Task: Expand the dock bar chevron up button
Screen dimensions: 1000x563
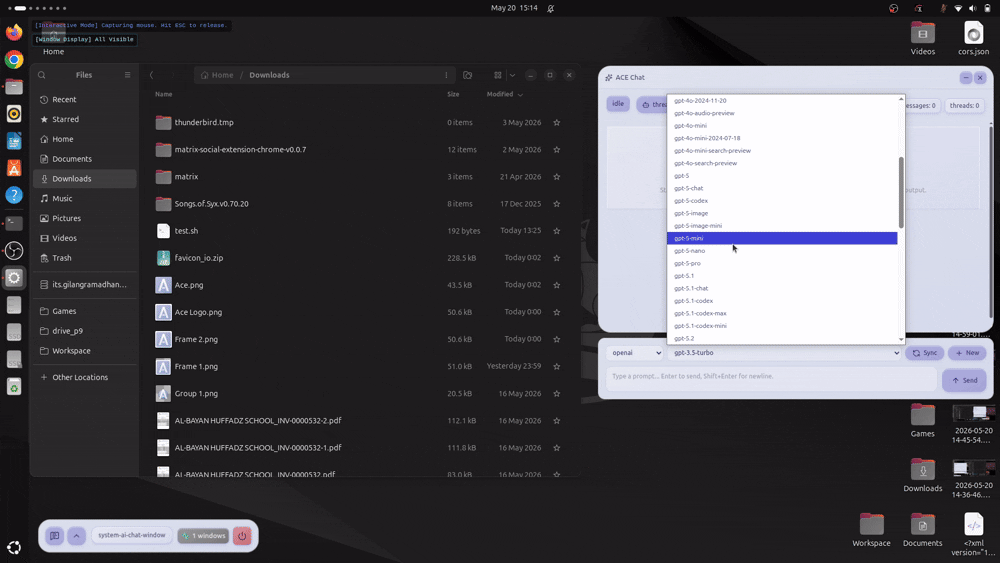Action: click(77, 536)
